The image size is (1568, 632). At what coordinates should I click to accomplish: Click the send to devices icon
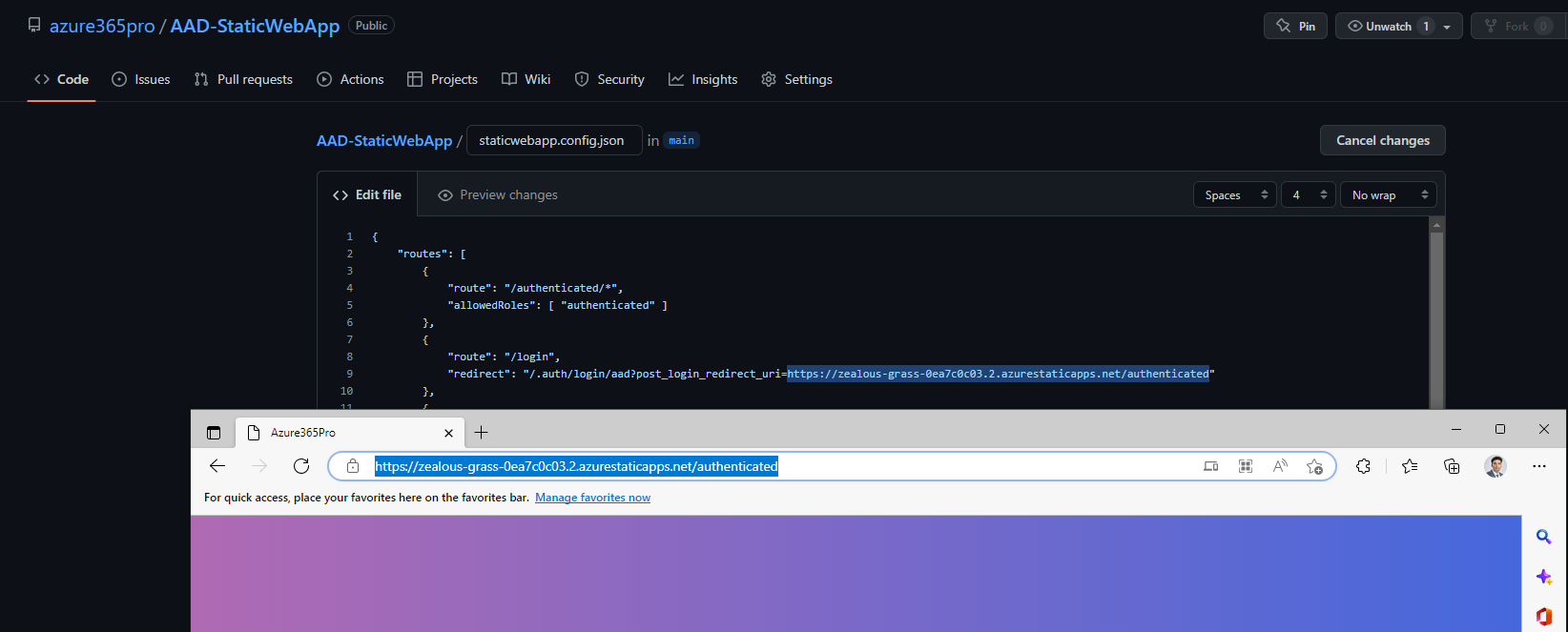point(1211,466)
